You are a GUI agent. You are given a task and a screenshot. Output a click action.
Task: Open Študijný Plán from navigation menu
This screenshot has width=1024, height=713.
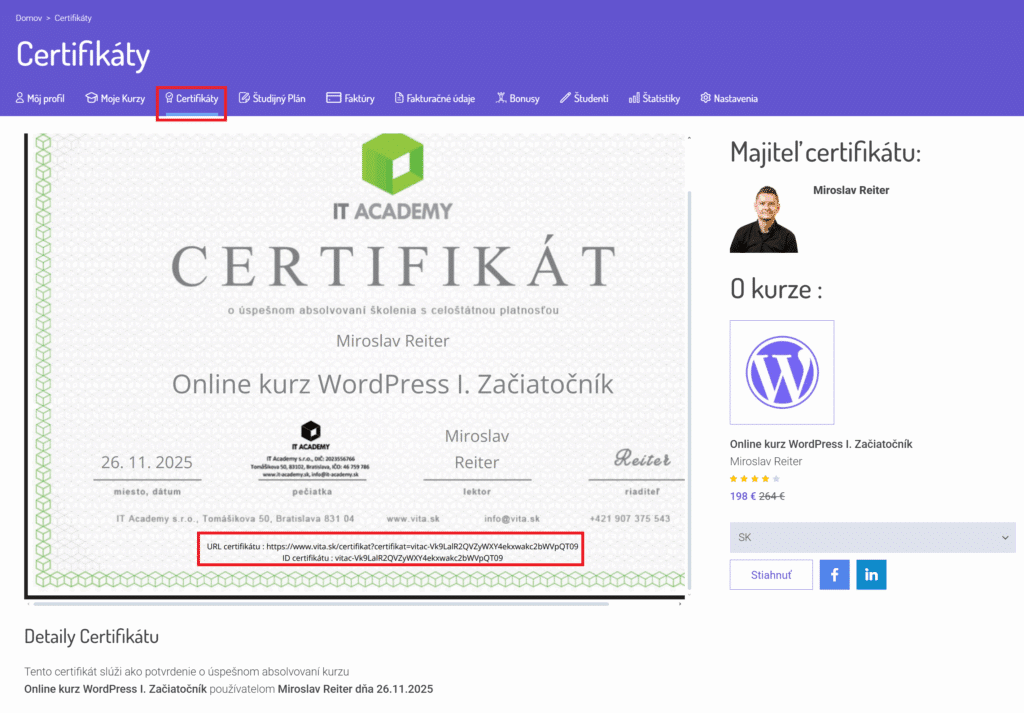click(x=272, y=98)
